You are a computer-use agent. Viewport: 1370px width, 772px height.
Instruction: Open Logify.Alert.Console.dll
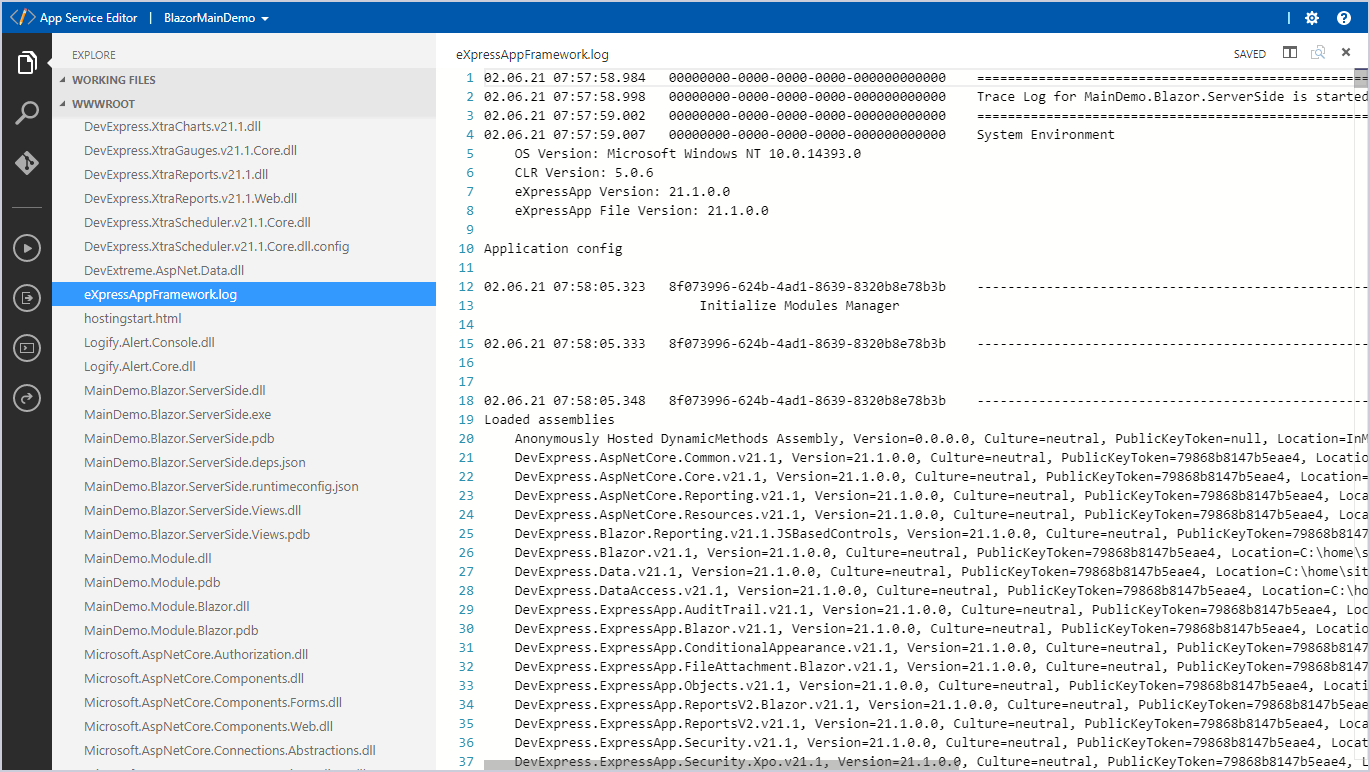click(x=149, y=342)
